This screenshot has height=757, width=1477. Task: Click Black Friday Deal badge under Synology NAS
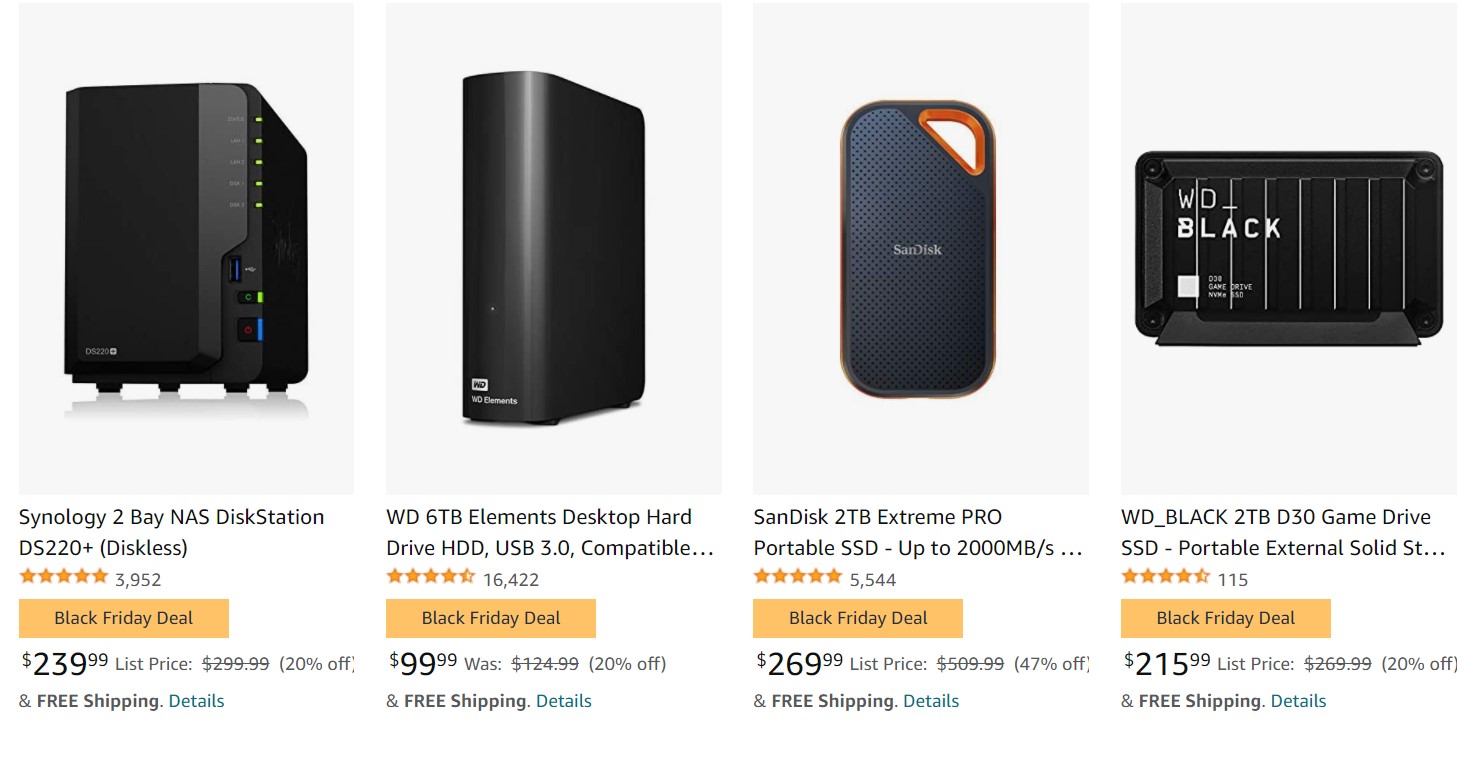[x=124, y=618]
